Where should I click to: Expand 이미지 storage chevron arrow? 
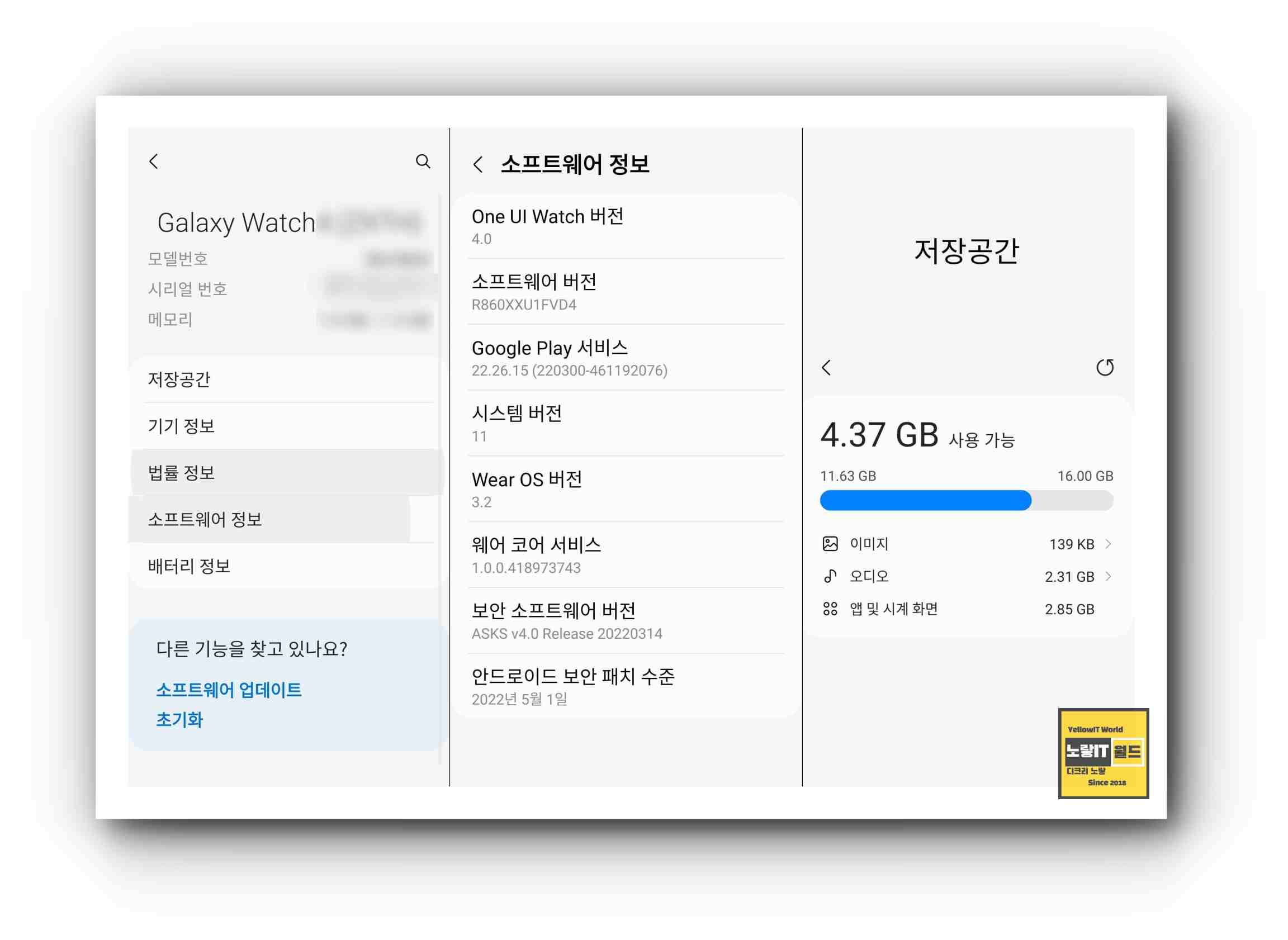click(1108, 543)
